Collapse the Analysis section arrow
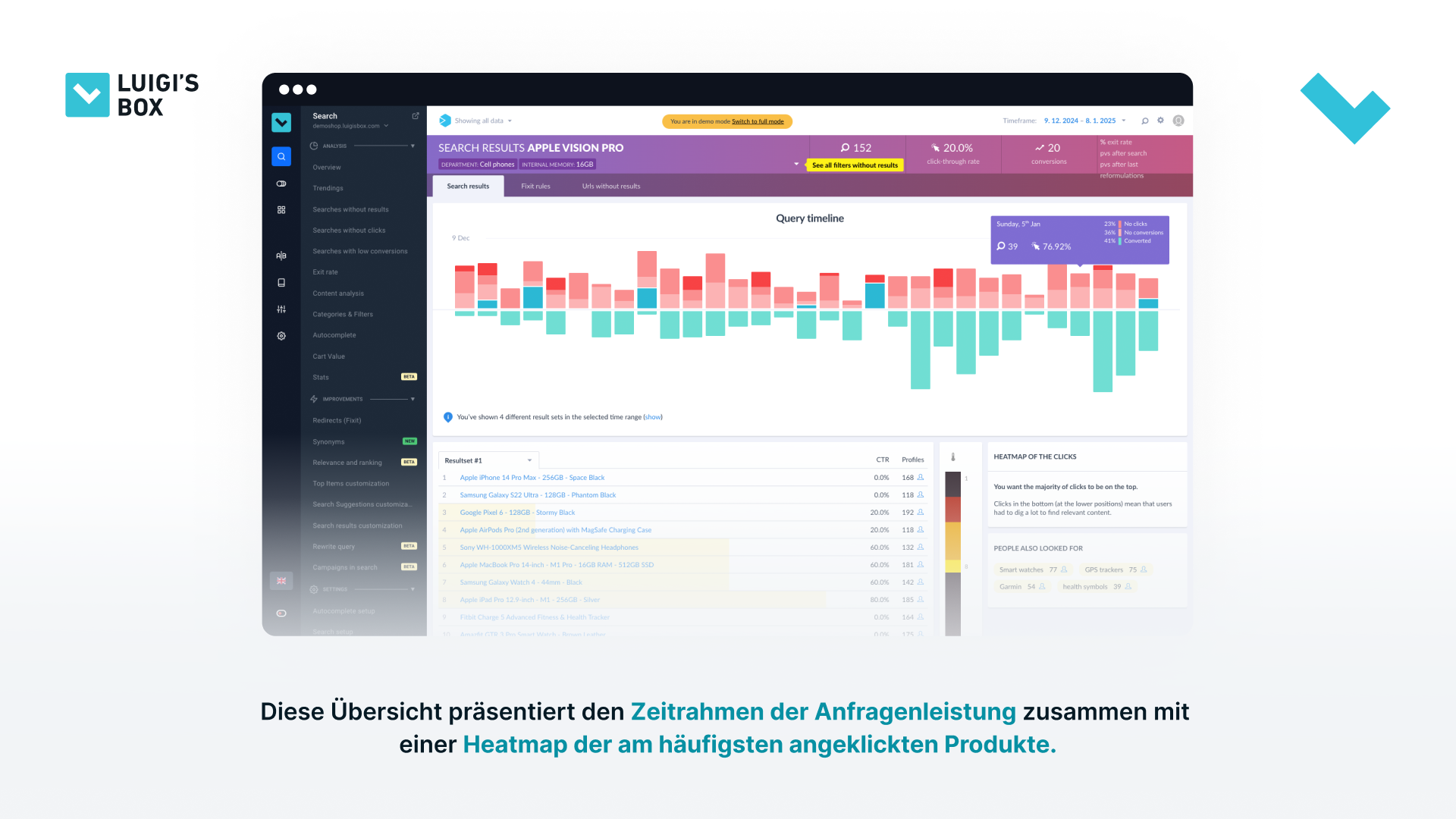Viewport: 1456px width, 819px height. point(413,146)
